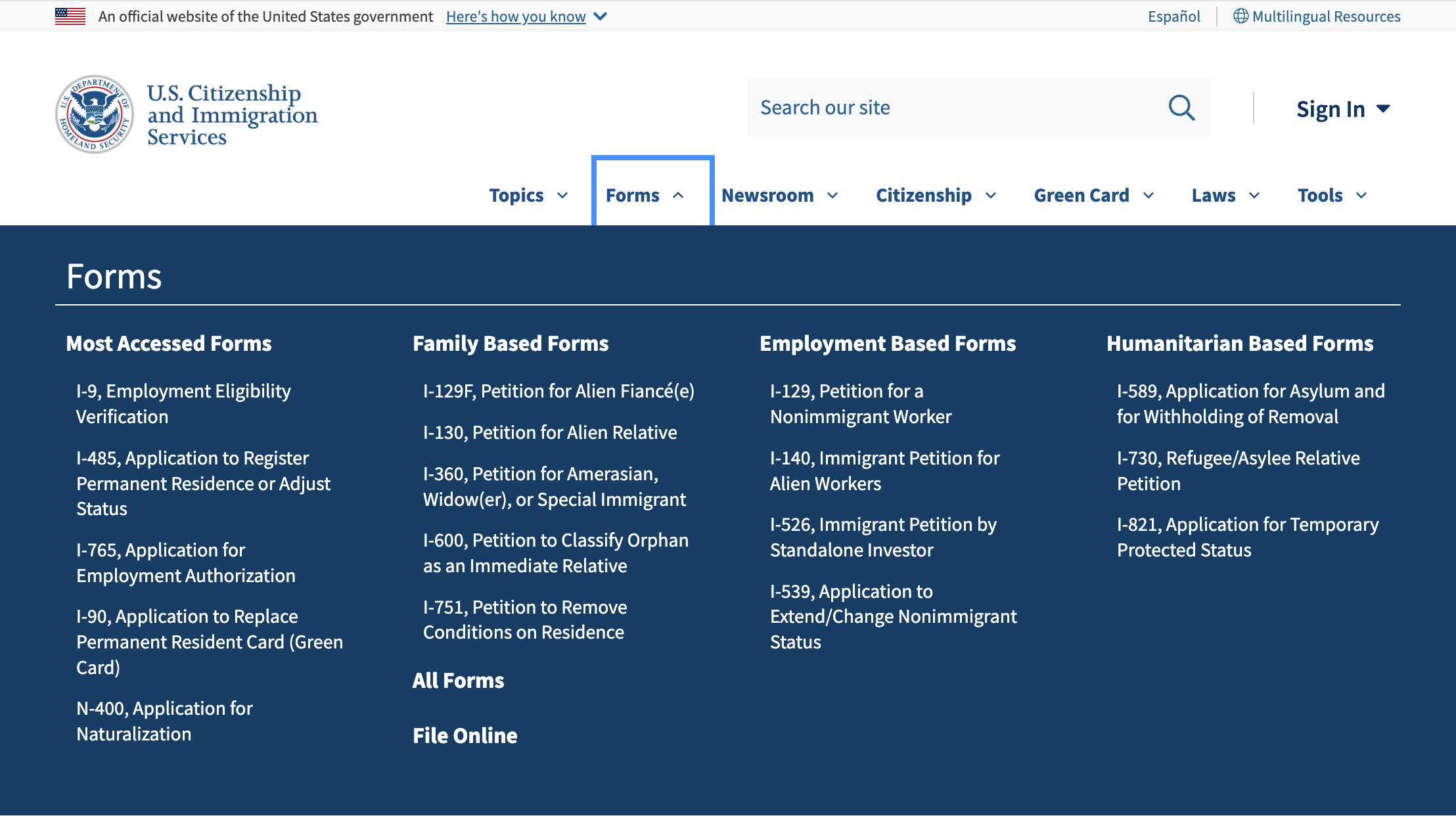The height and width of the screenshot is (816, 1456).
Task: Expand the Citizenship dropdown menu
Action: click(x=936, y=195)
